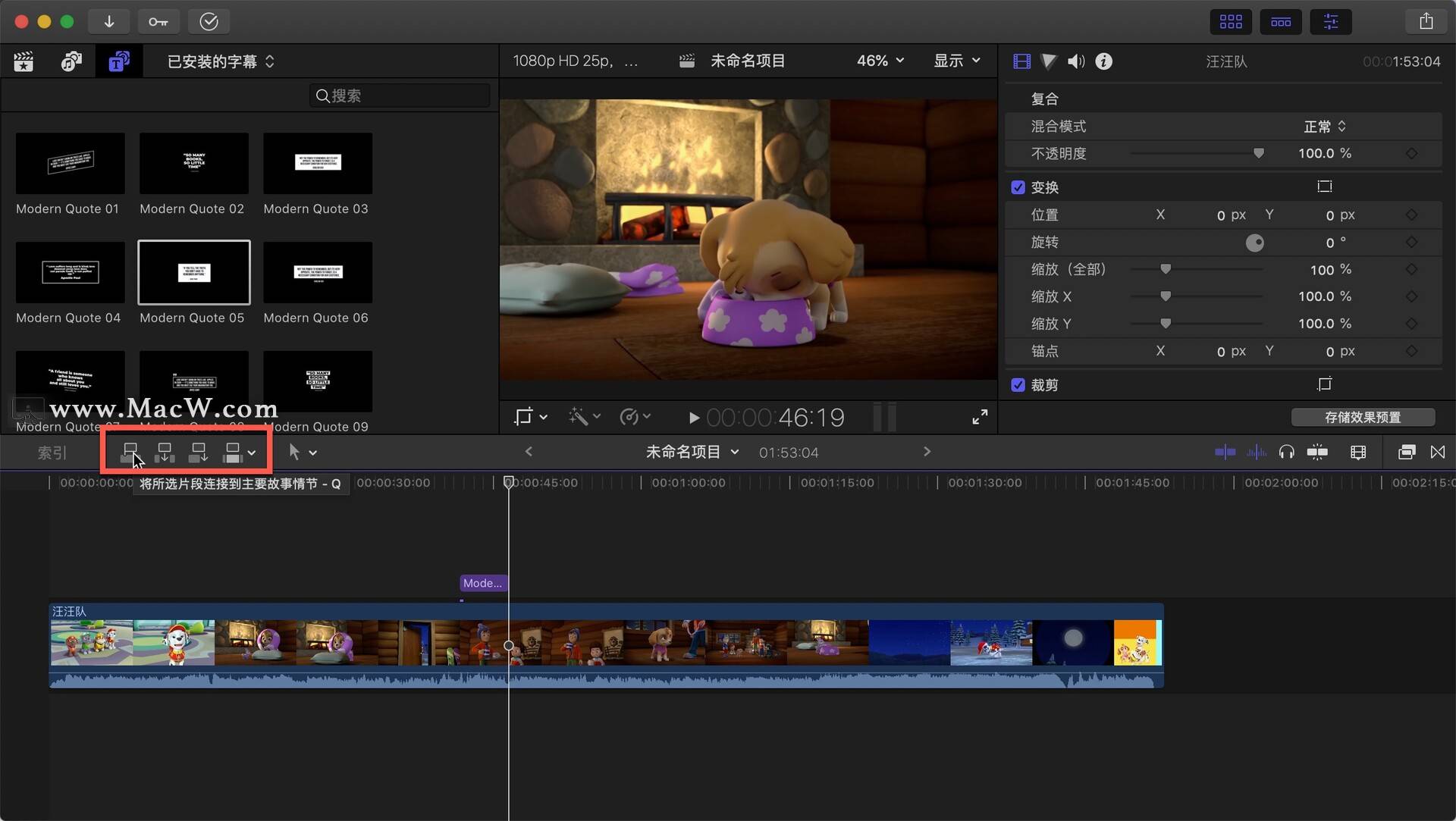Change clip appearance filmstrip icon
This screenshot has height=821, width=1456.
1358,453
